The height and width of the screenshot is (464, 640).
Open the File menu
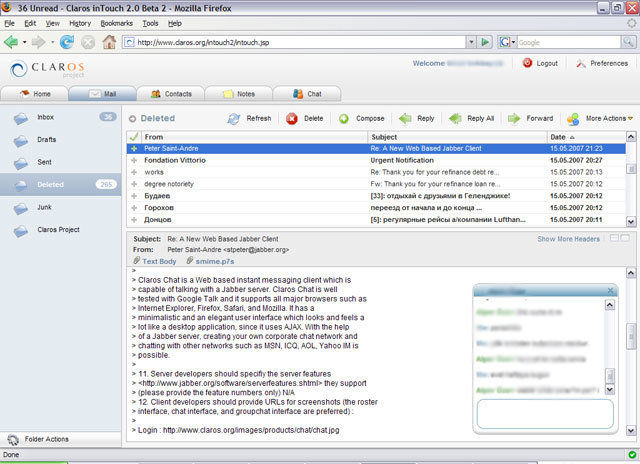(x=9, y=23)
